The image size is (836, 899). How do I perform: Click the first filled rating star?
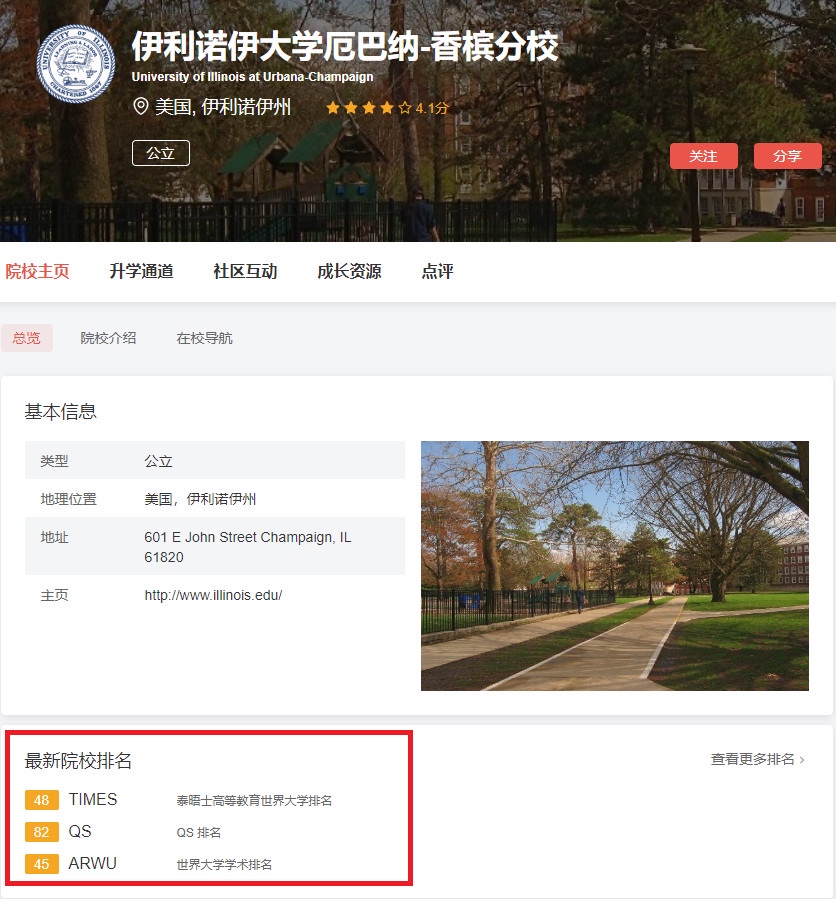(x=333, y=107)
